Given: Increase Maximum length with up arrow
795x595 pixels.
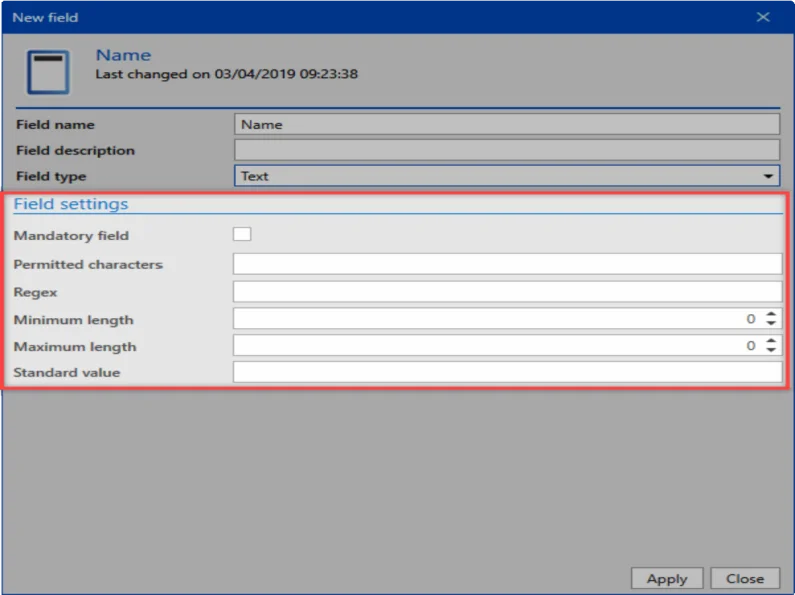Looking at the screenshot, I should click(x=771, y=341).
